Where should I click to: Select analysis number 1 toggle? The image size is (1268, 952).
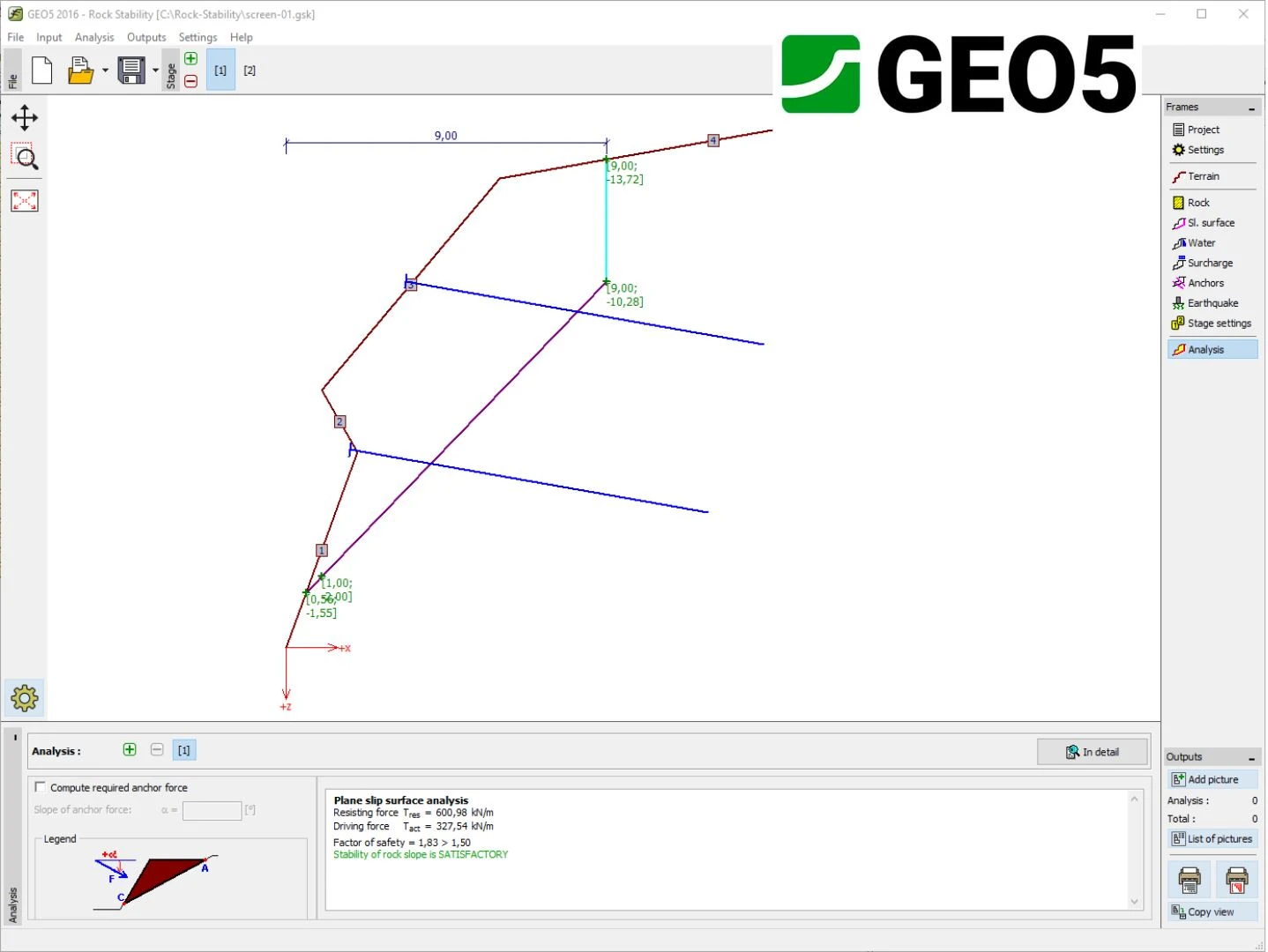[183, 750]
